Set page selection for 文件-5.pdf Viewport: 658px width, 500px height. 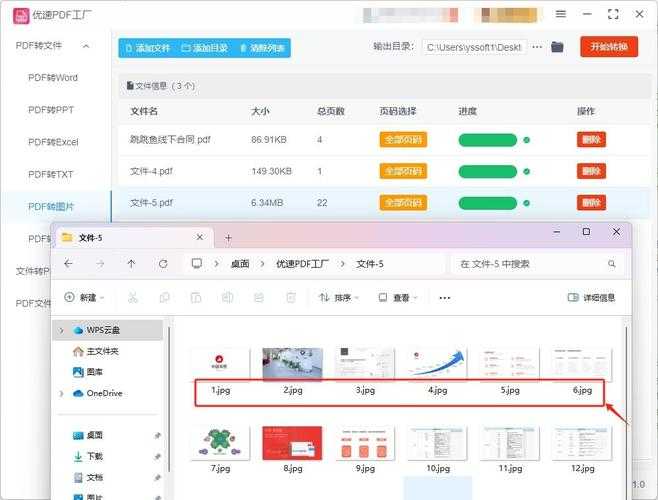pyautogui.click(x=403, y=203)
